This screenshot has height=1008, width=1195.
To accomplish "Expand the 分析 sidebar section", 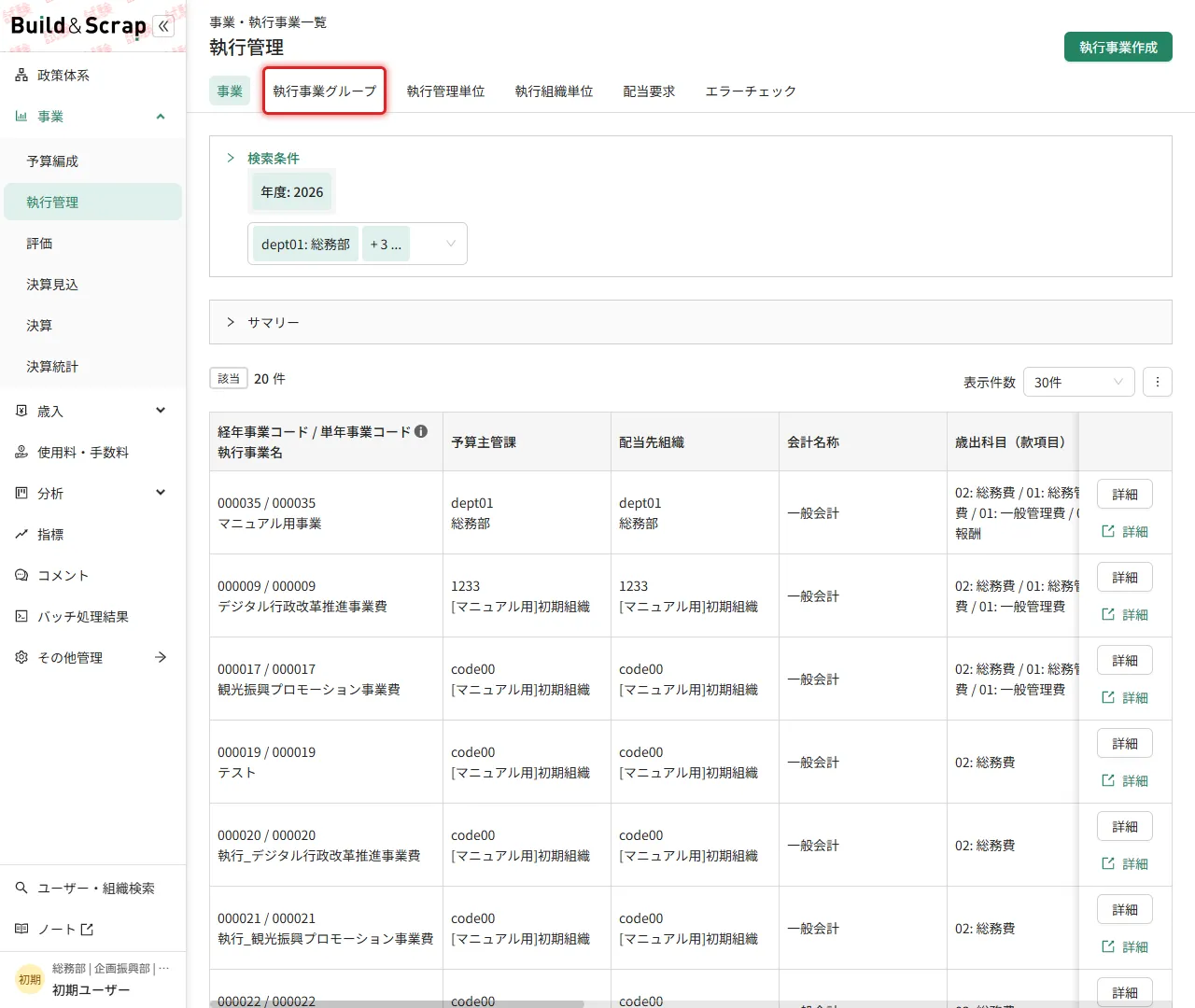I will pos(161,493).
